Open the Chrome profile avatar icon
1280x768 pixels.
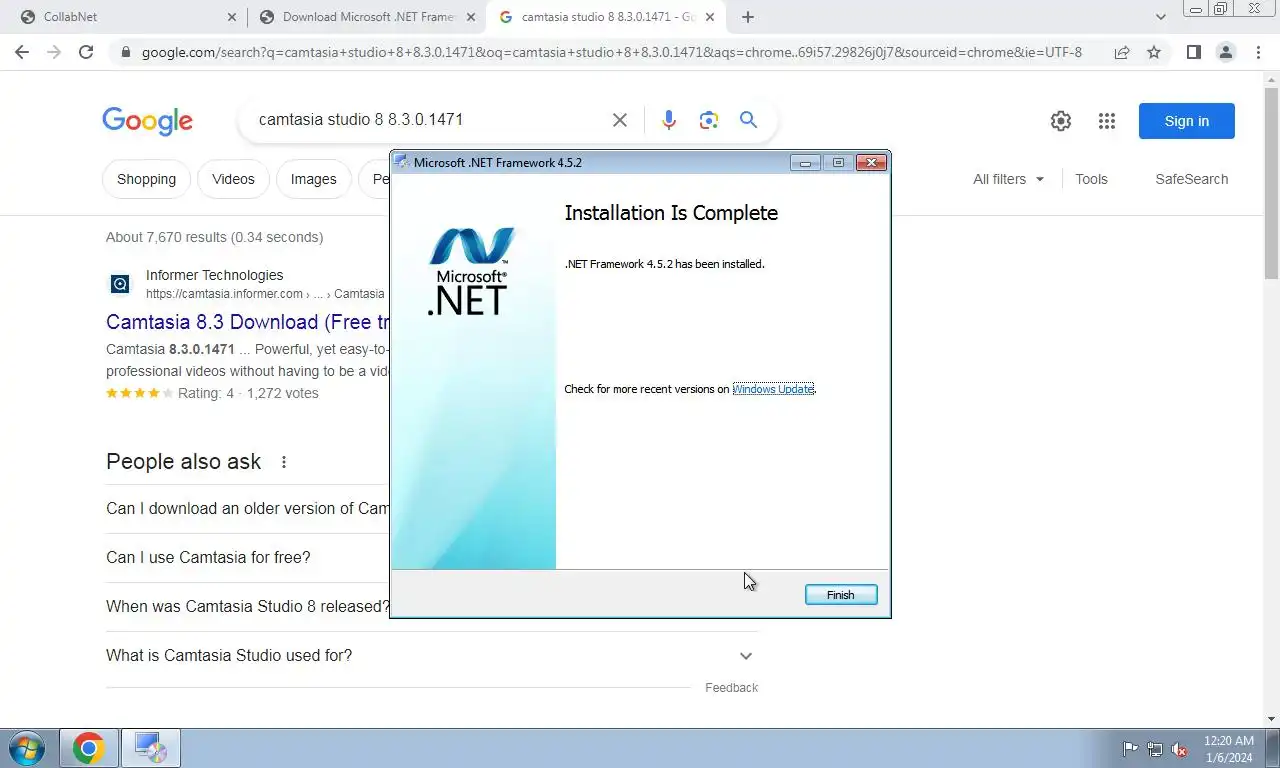pyautogui.click(x=1225, y=52)
